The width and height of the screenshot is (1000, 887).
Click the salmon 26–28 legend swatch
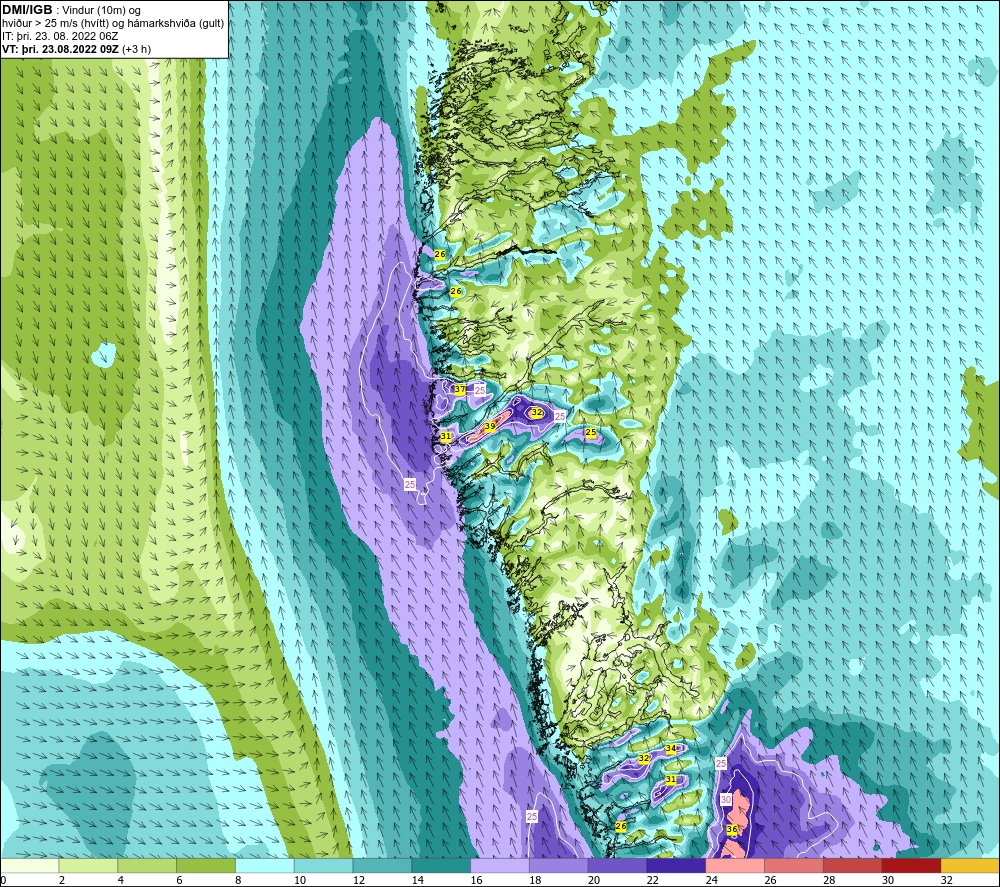pyautogui.click(x=793, y=865)
